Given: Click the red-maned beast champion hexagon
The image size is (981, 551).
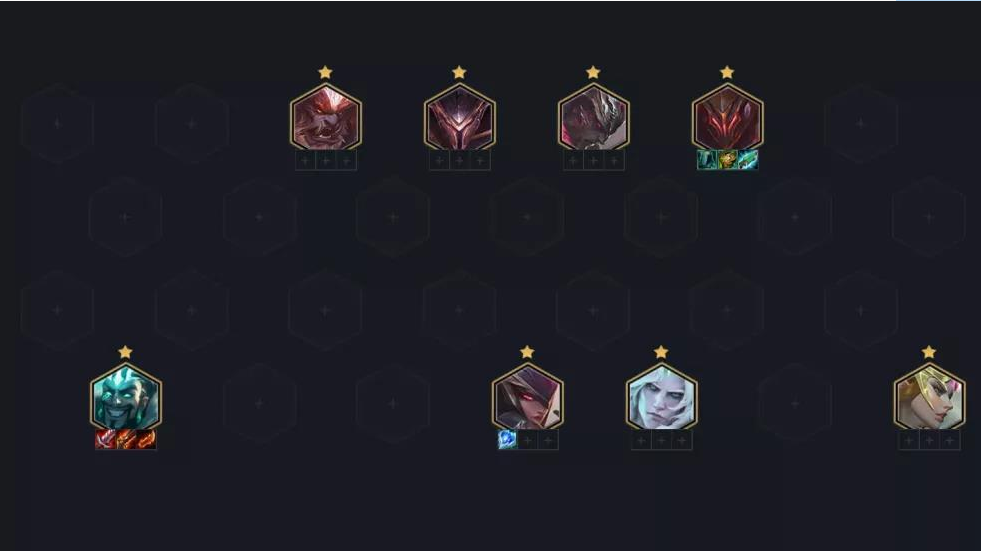Looking at the screenshot, I should [x=326, y=118].
